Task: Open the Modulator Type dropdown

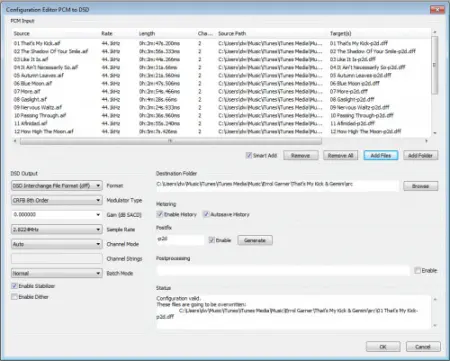Action: pyautogui.click(x=57, y=200)
